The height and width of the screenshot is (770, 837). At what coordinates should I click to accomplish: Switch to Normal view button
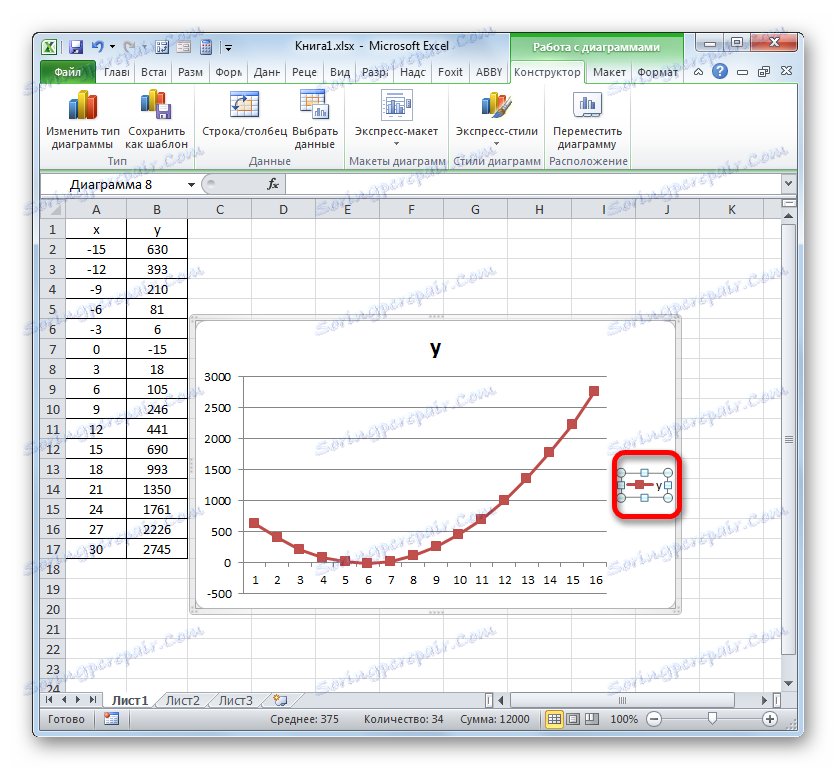[x=554, y=719]
